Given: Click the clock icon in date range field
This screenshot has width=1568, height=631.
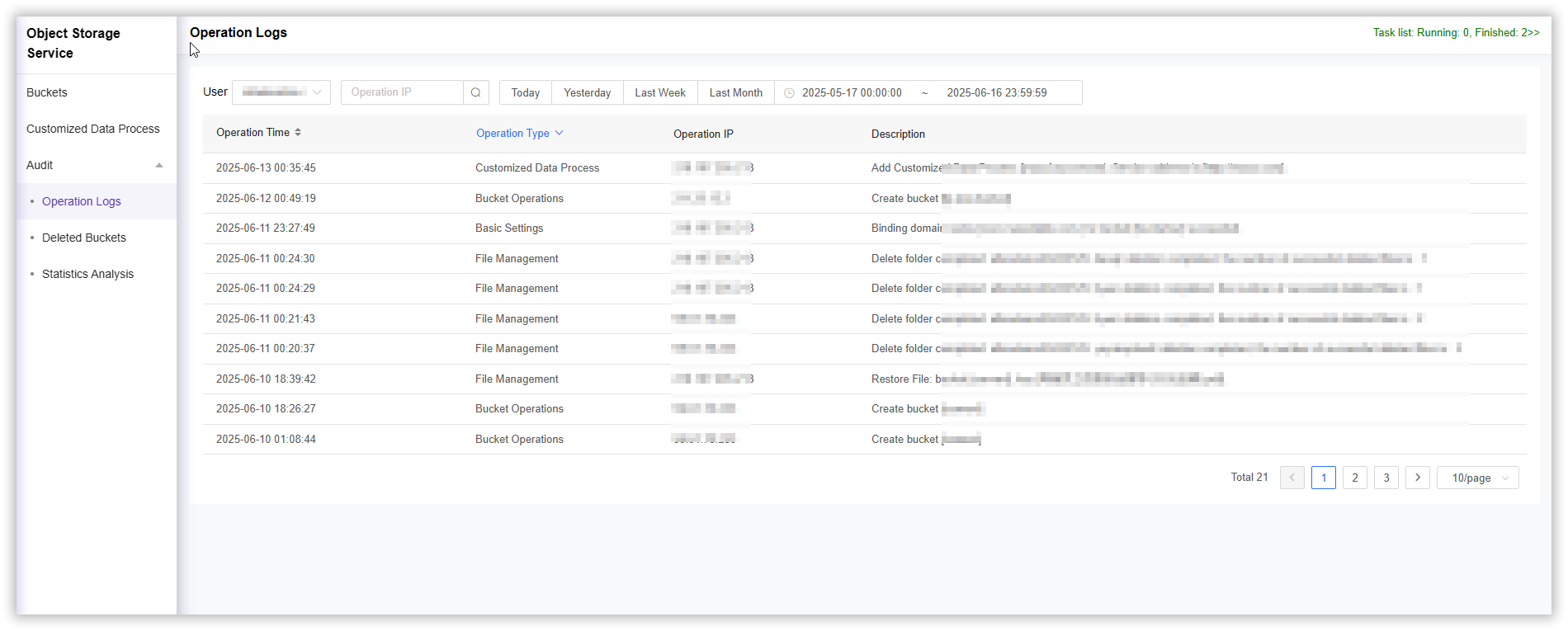Looking at the screenshot, I should point(789,93).
